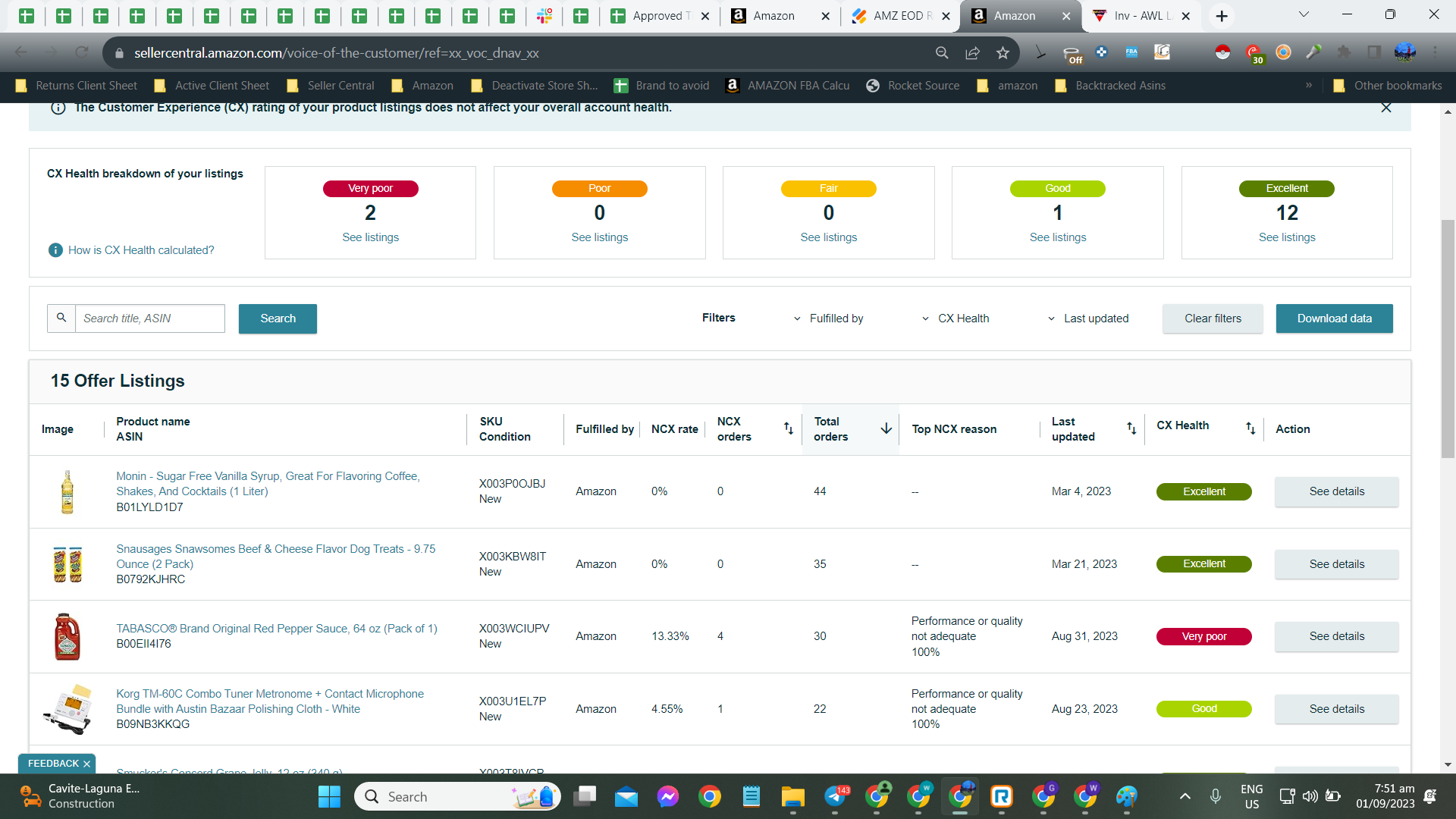Sort listings by CX Health
This screenshot has height=819, width=1456.
click(1250, 428)
